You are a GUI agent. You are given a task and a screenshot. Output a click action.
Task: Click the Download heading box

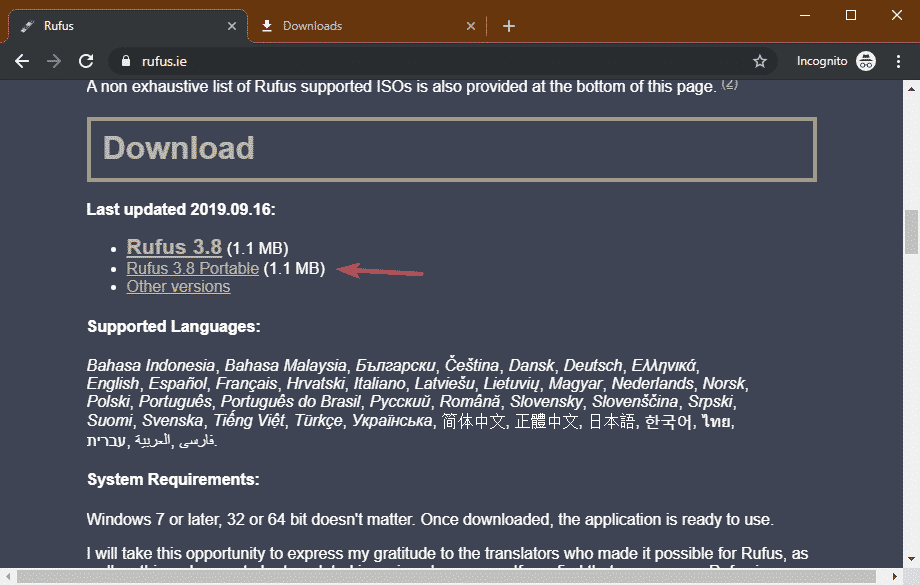coord(452,150)
